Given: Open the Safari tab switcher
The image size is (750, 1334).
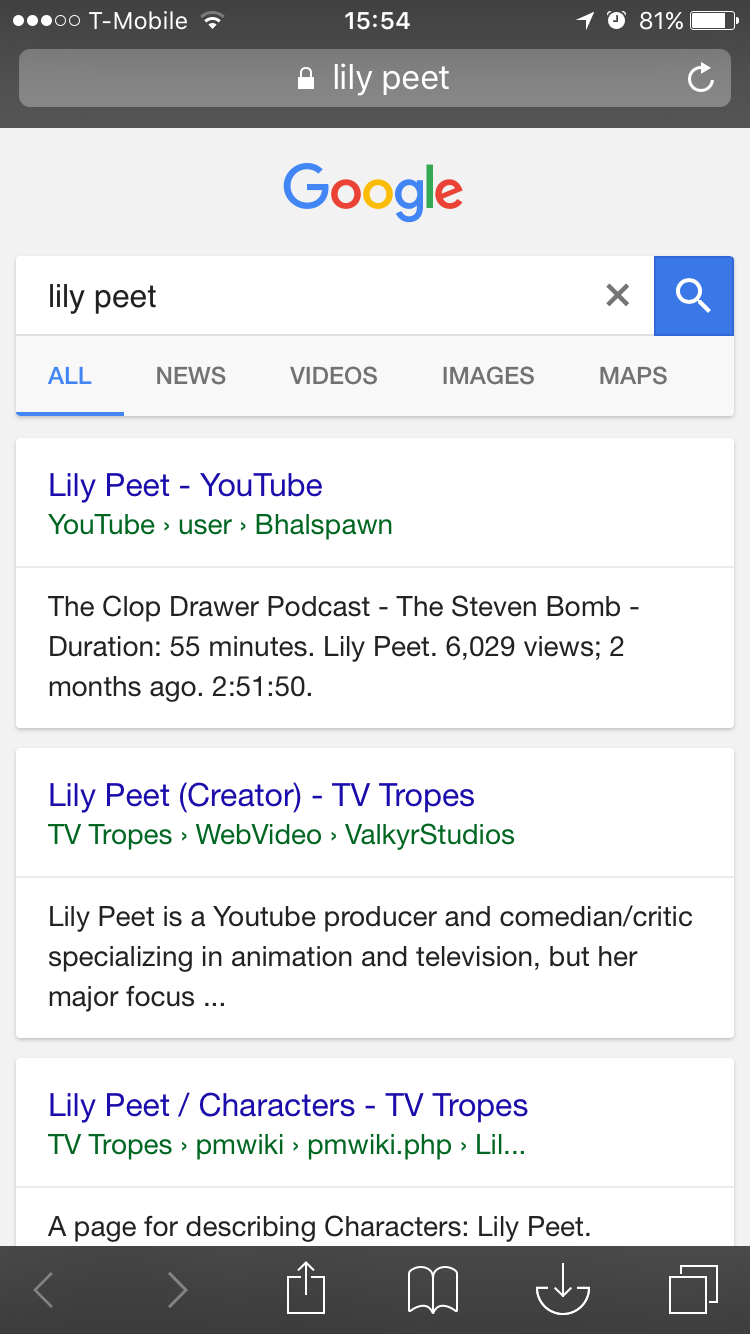Looking at the screenshot, I should (688, 1289).
